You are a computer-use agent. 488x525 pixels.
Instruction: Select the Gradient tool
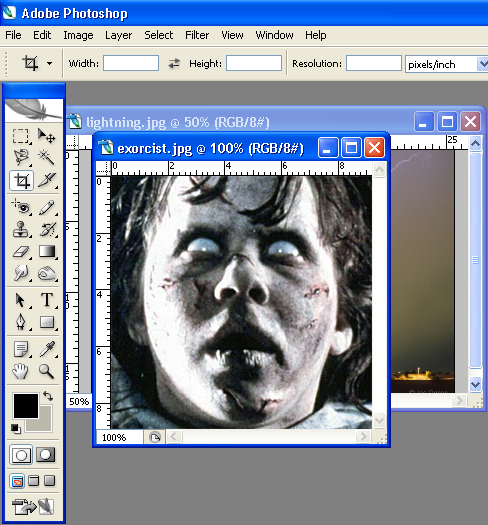tap(47, 251)
